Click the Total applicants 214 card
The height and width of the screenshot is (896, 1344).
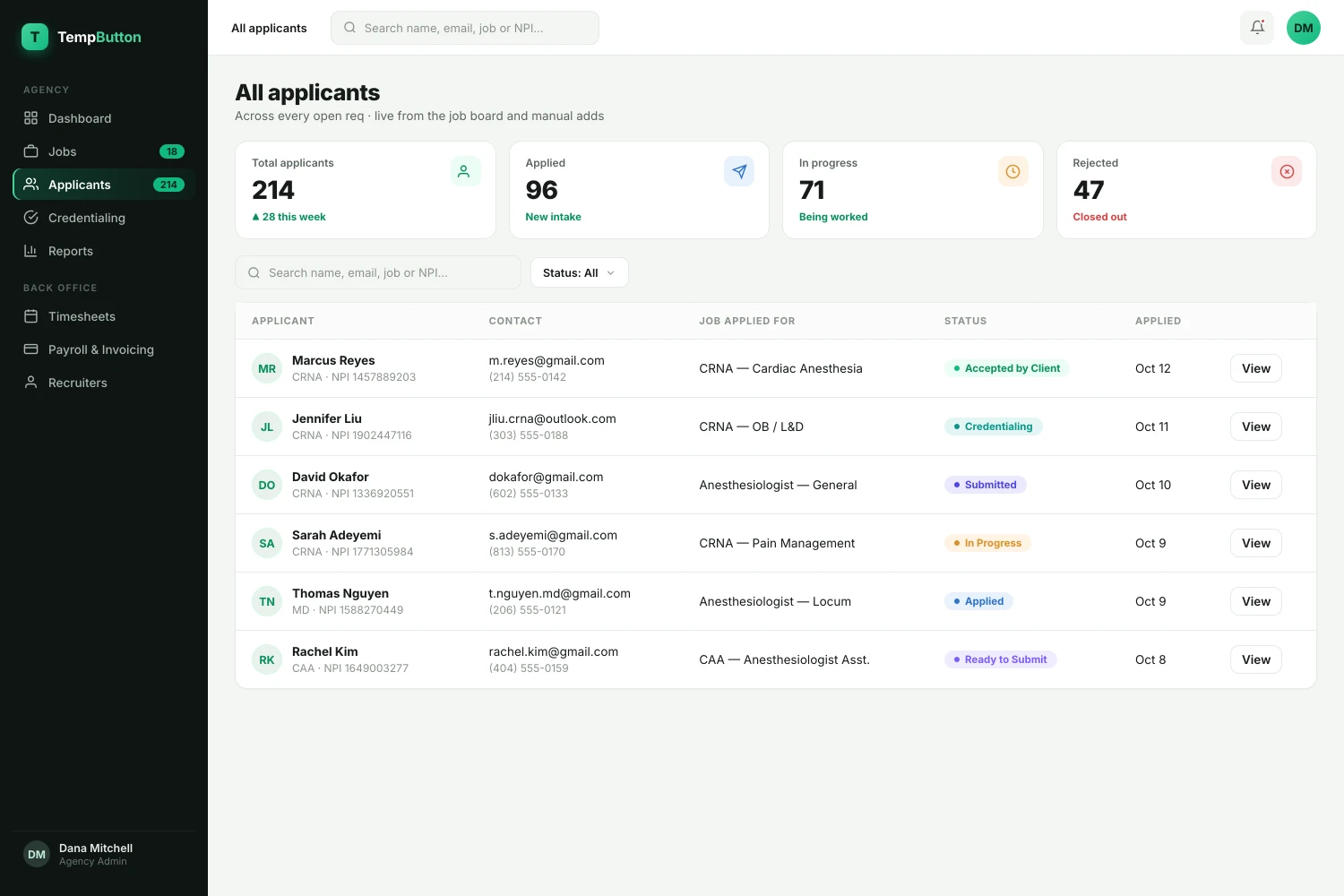(x=366, y=190)
